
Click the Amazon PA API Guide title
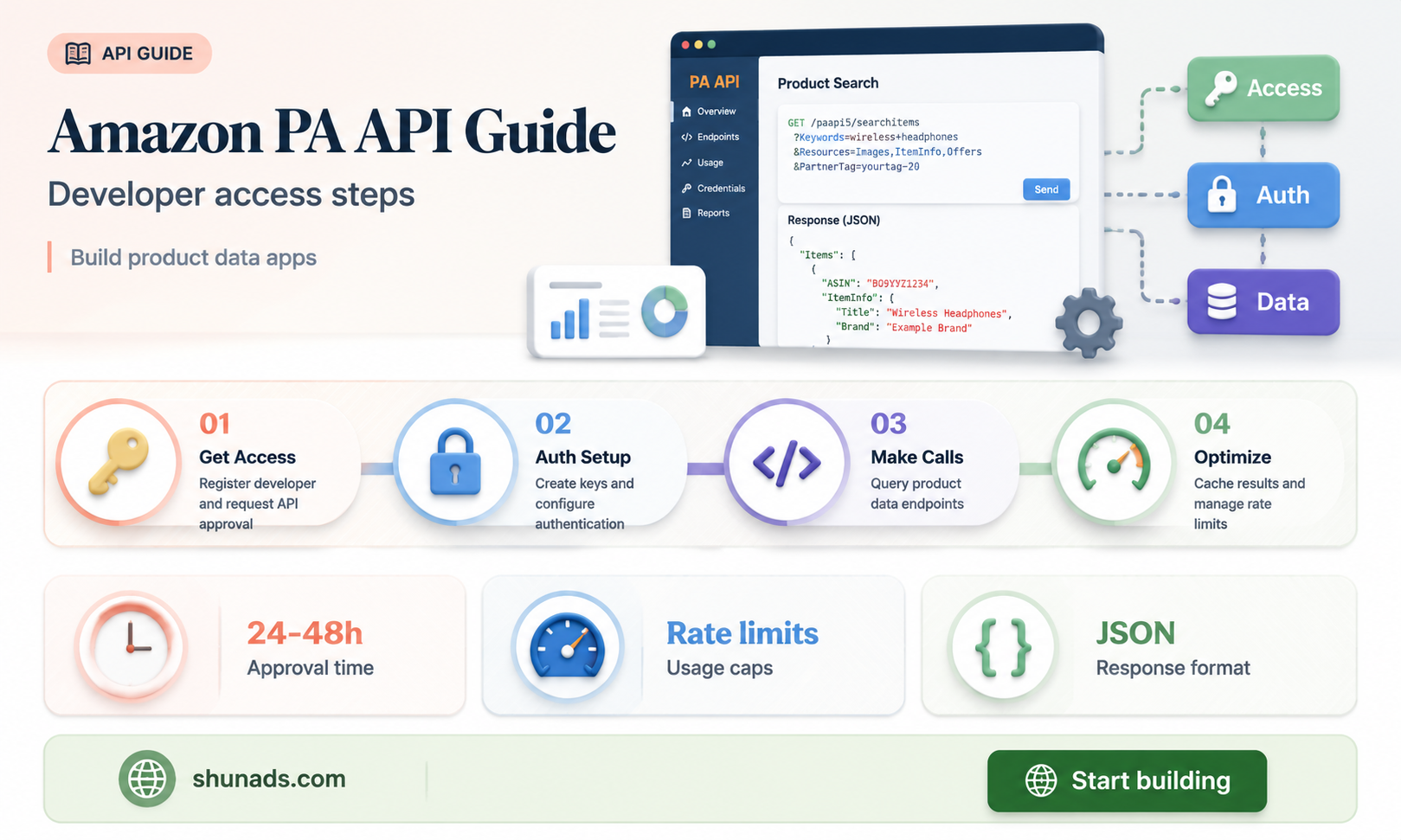click(x=332, y=132)
